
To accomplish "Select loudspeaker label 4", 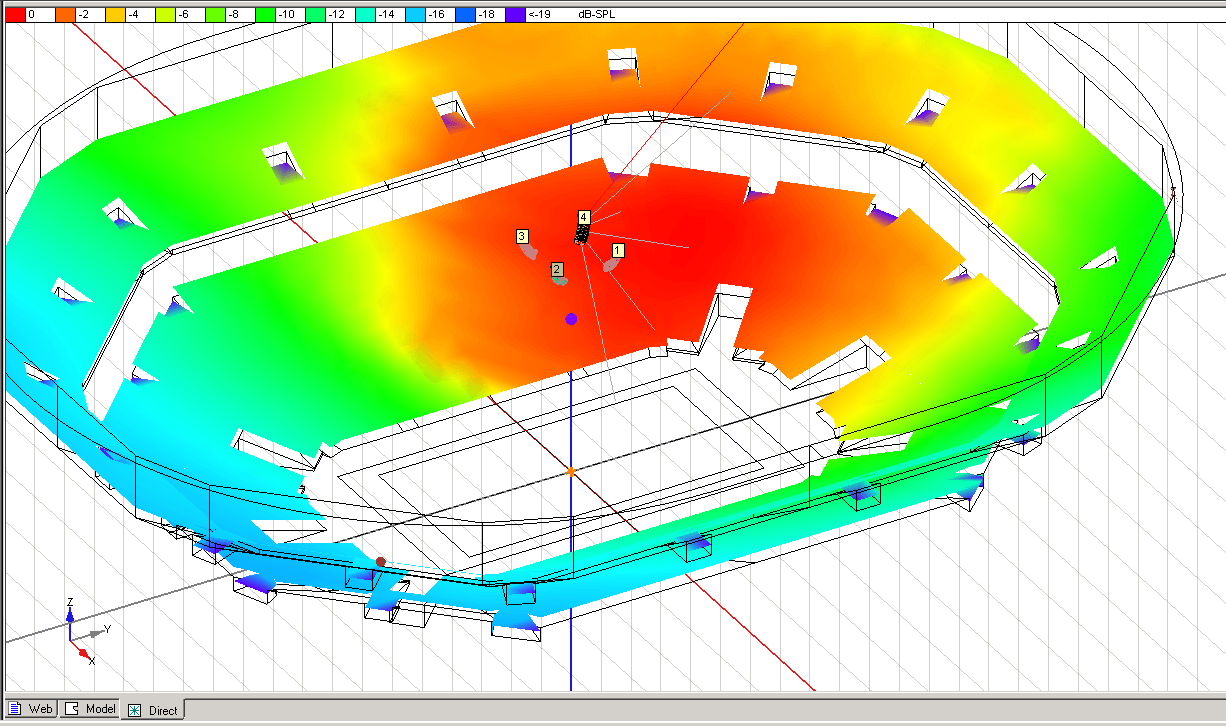I will [x=584, y=217].
